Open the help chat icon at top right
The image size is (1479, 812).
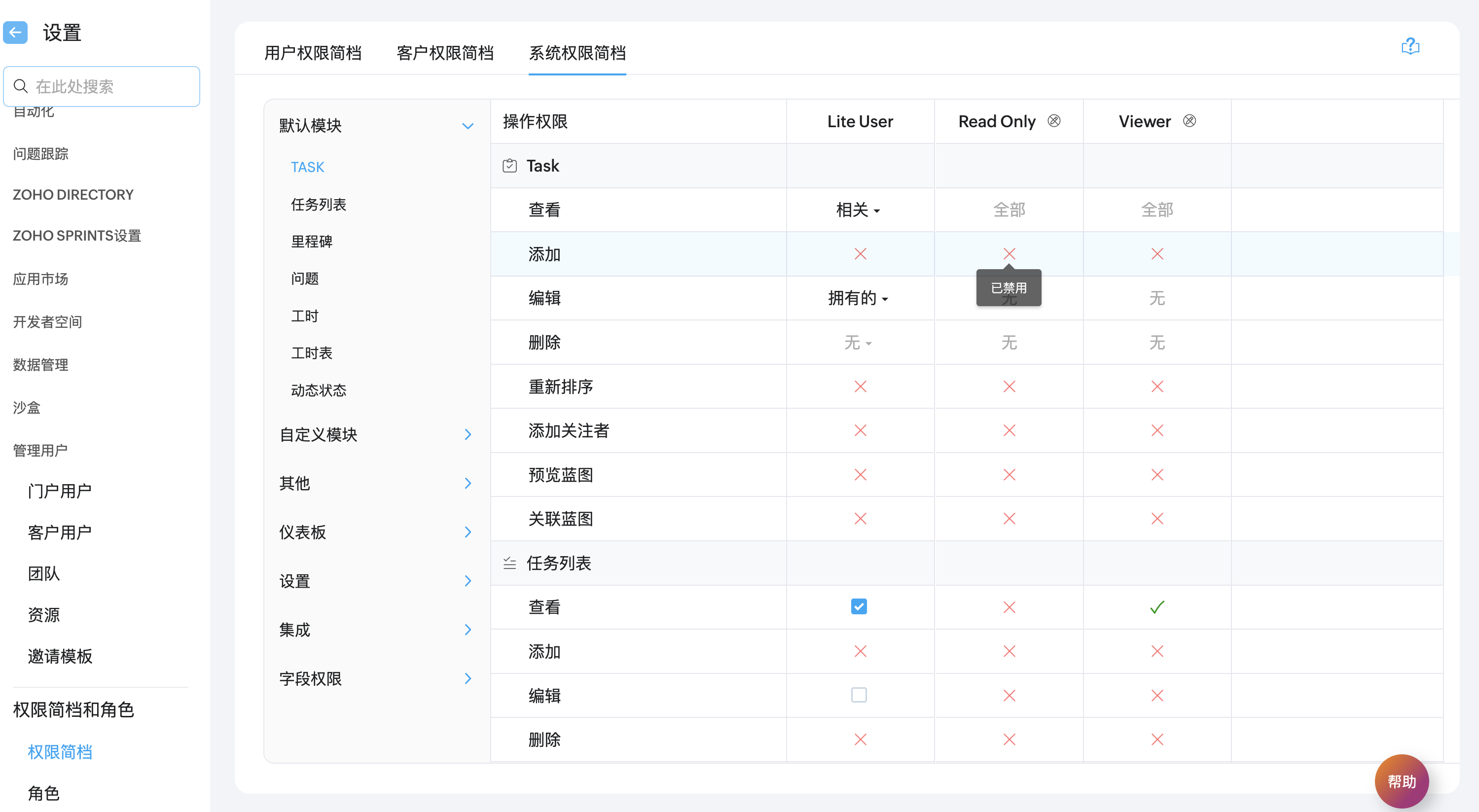pyautogui.click(x=1409, y=46)
